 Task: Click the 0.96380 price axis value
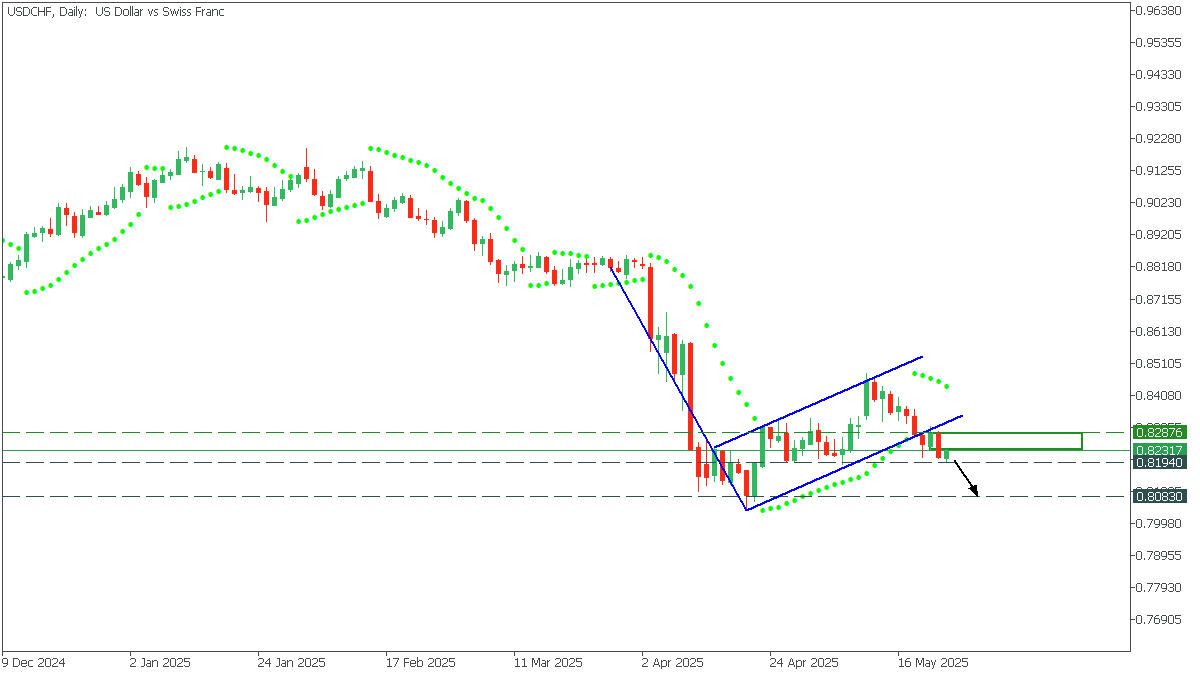[1161, 11]
